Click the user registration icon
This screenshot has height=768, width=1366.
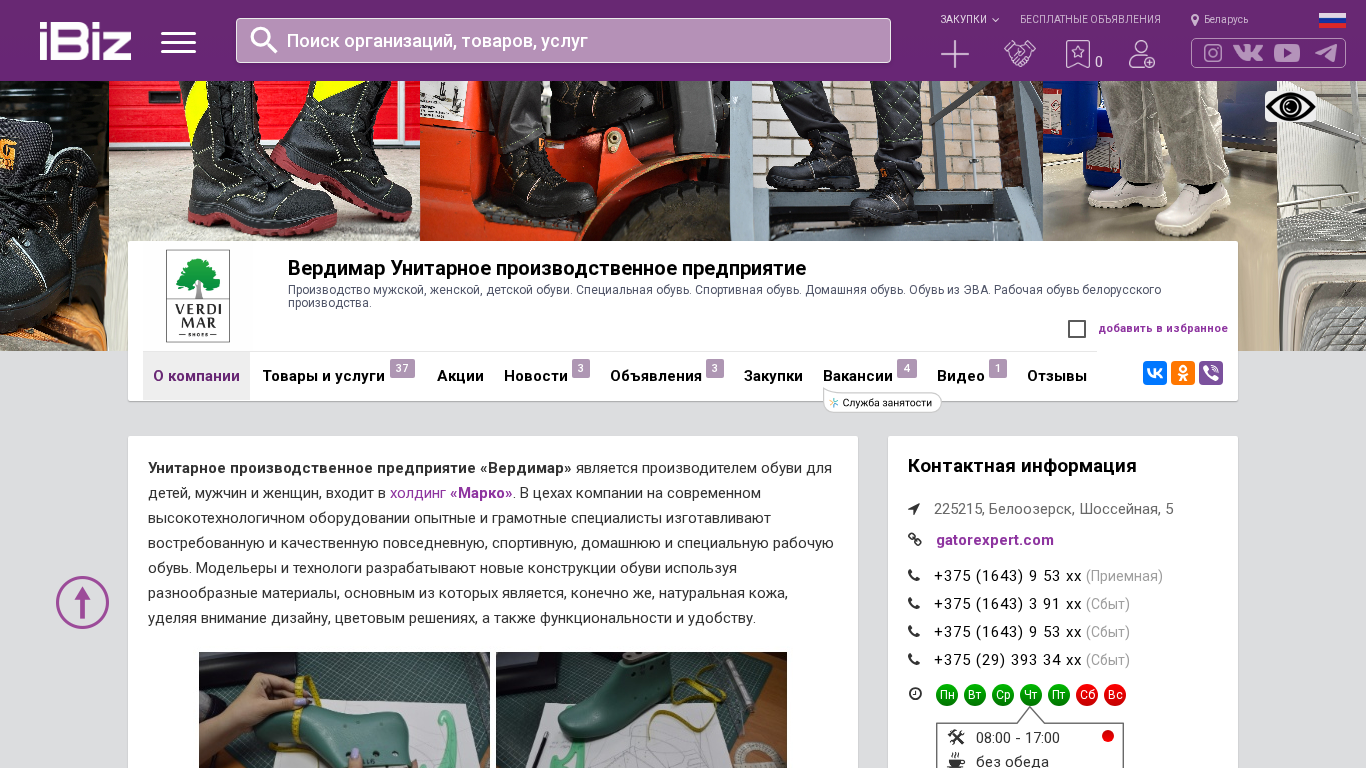(1141, 54)
